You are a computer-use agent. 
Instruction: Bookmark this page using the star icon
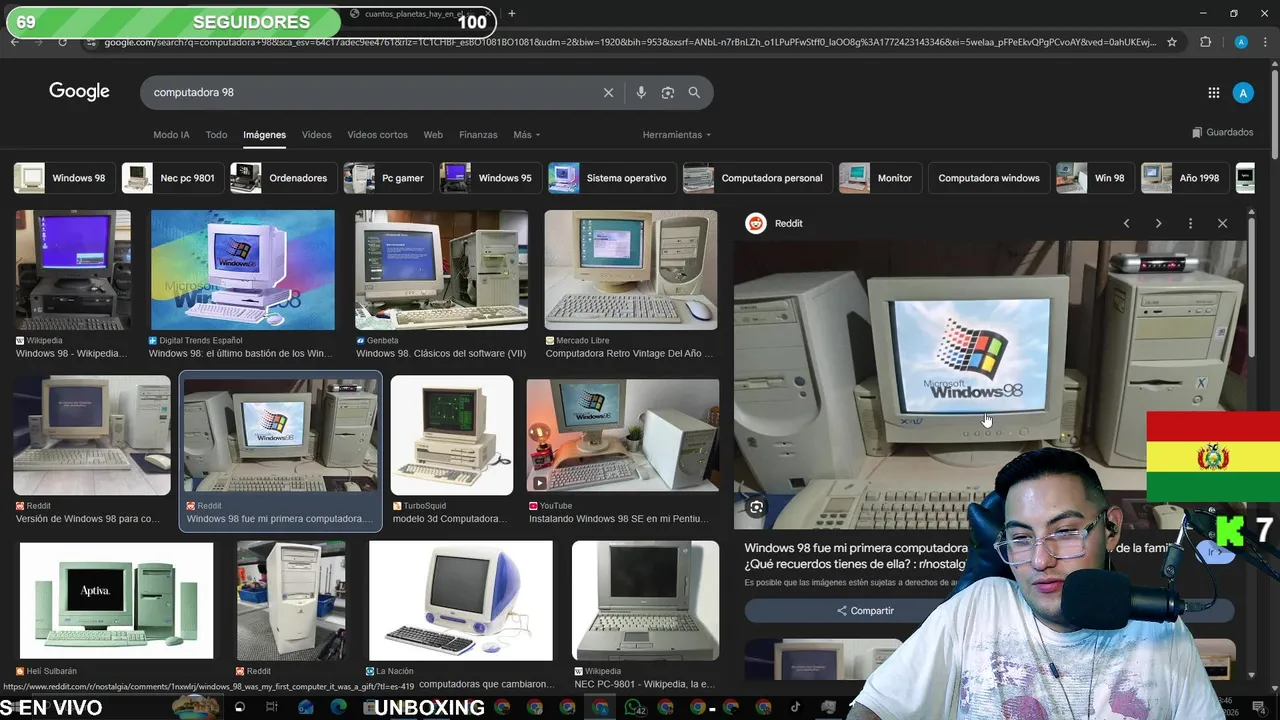click(1172, 42)
